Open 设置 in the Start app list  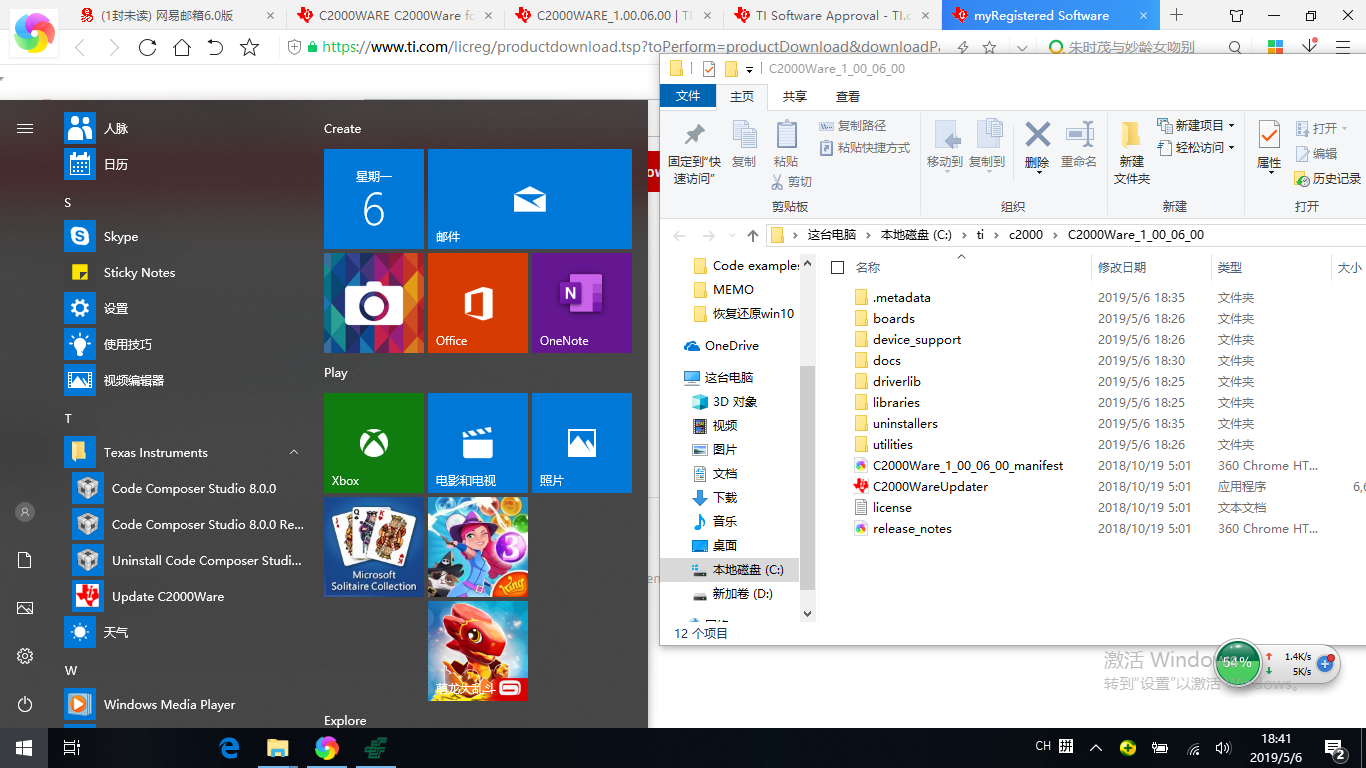(186, 308)
